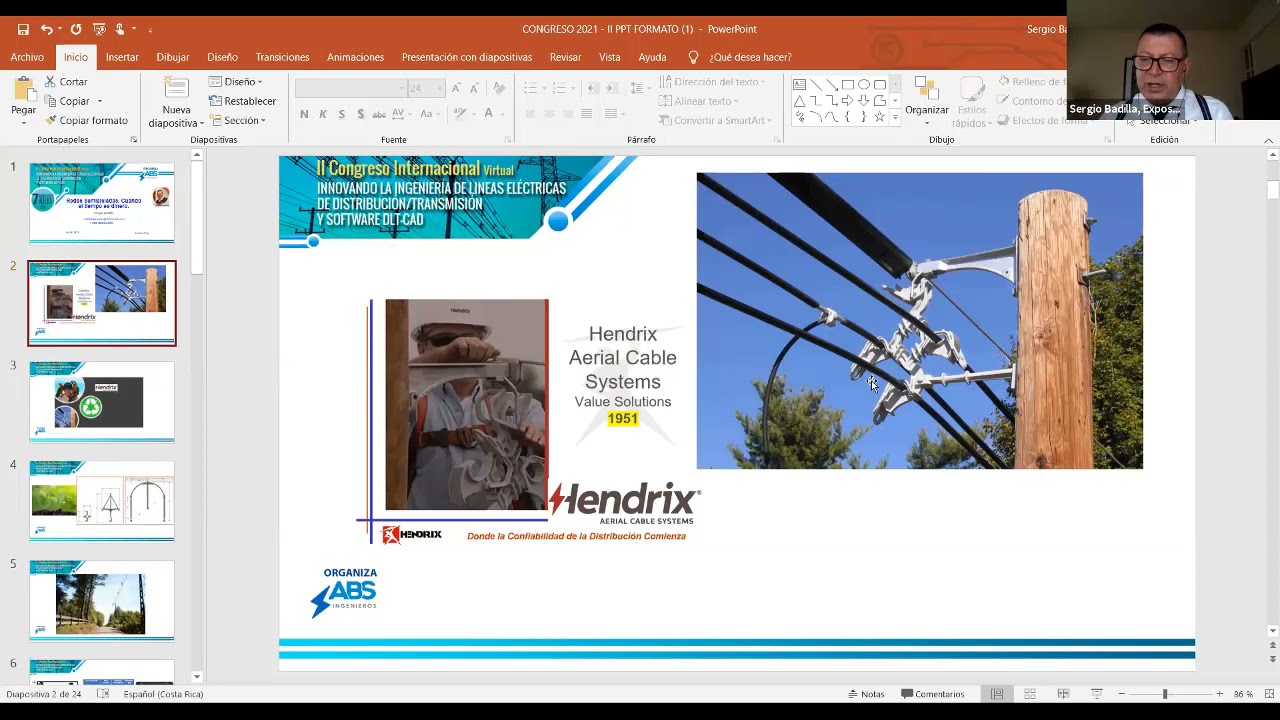Screen dimensions: 1280x720
Task: Click the 86 % zoom level
Action: [x=1243, y=694]
